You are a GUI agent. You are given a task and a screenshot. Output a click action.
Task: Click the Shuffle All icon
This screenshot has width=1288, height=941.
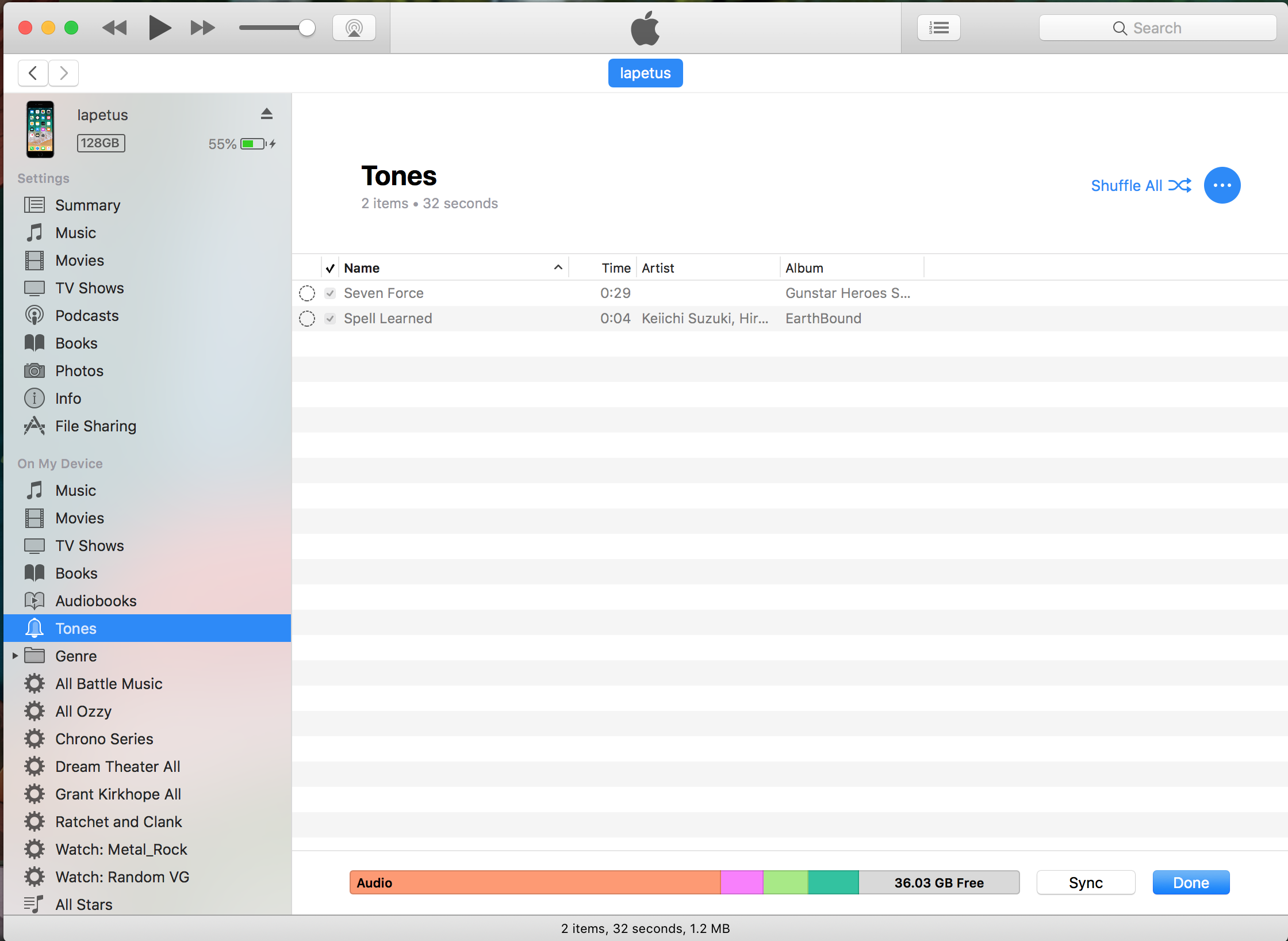tap(1179, 185)
